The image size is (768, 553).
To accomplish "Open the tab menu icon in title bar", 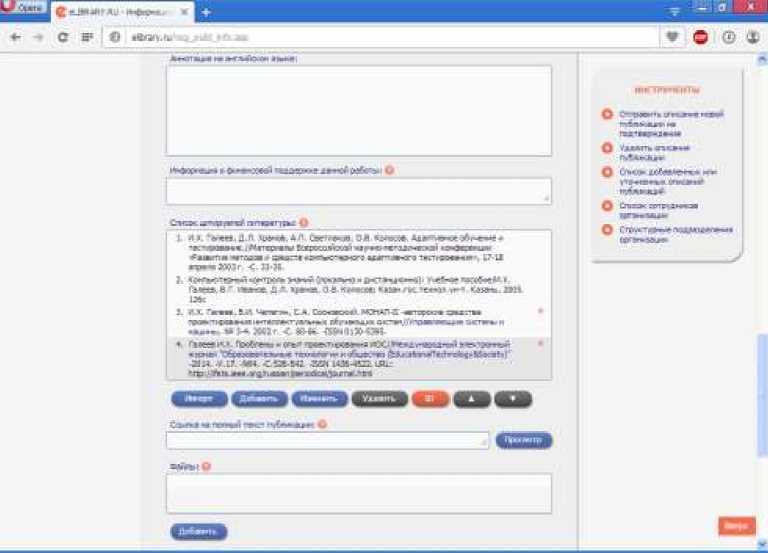I will point(674,11).
